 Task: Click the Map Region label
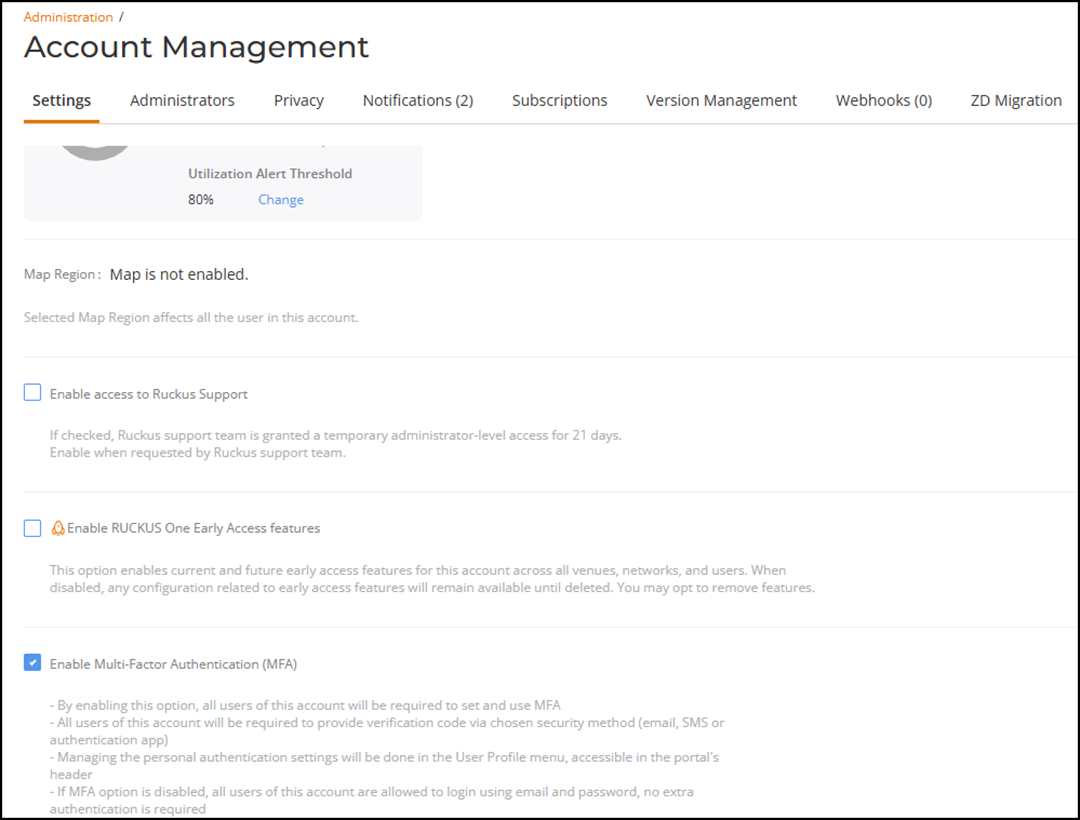pyautogui.click(x=63, y=274)
